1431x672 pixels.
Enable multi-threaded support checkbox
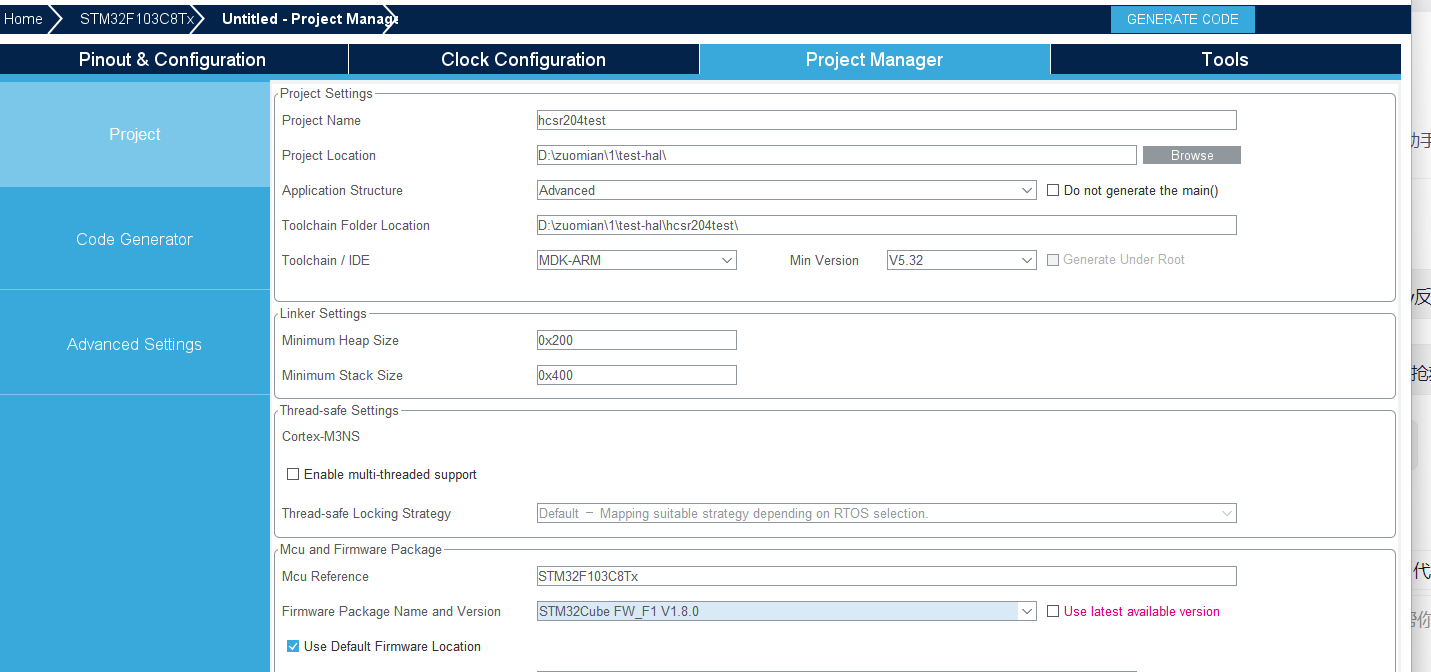(x=293, y=474)
